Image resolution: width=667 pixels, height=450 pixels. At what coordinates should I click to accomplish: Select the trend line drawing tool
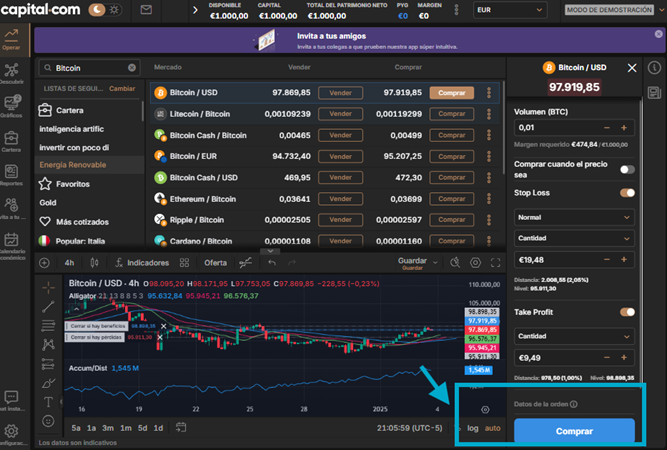48,307
